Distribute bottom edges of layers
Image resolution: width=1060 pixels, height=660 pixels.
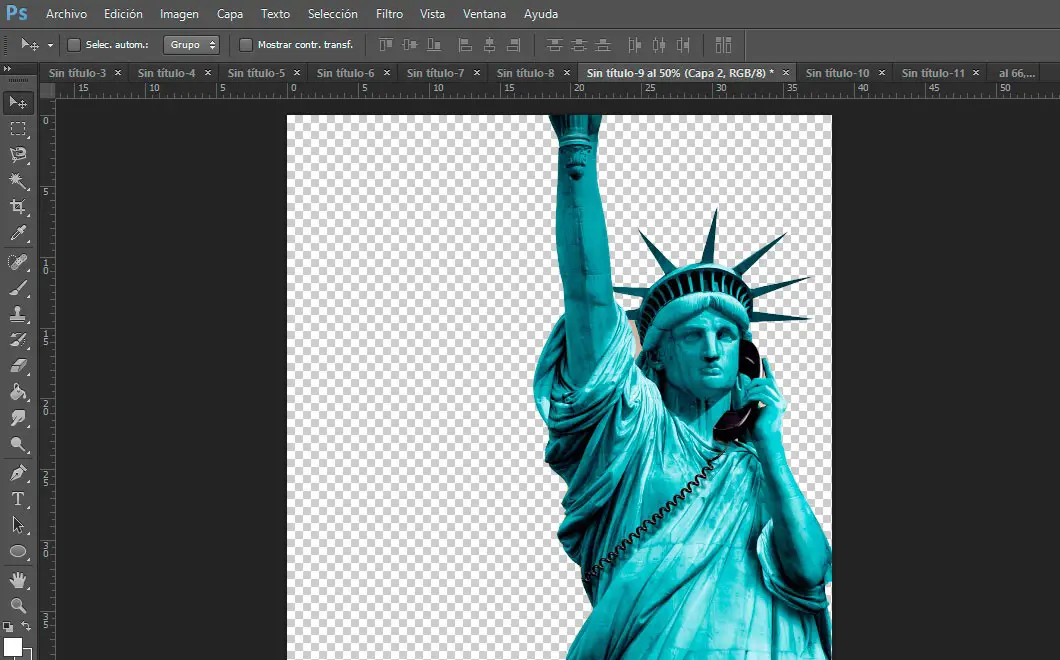click(x=603, y=45)
